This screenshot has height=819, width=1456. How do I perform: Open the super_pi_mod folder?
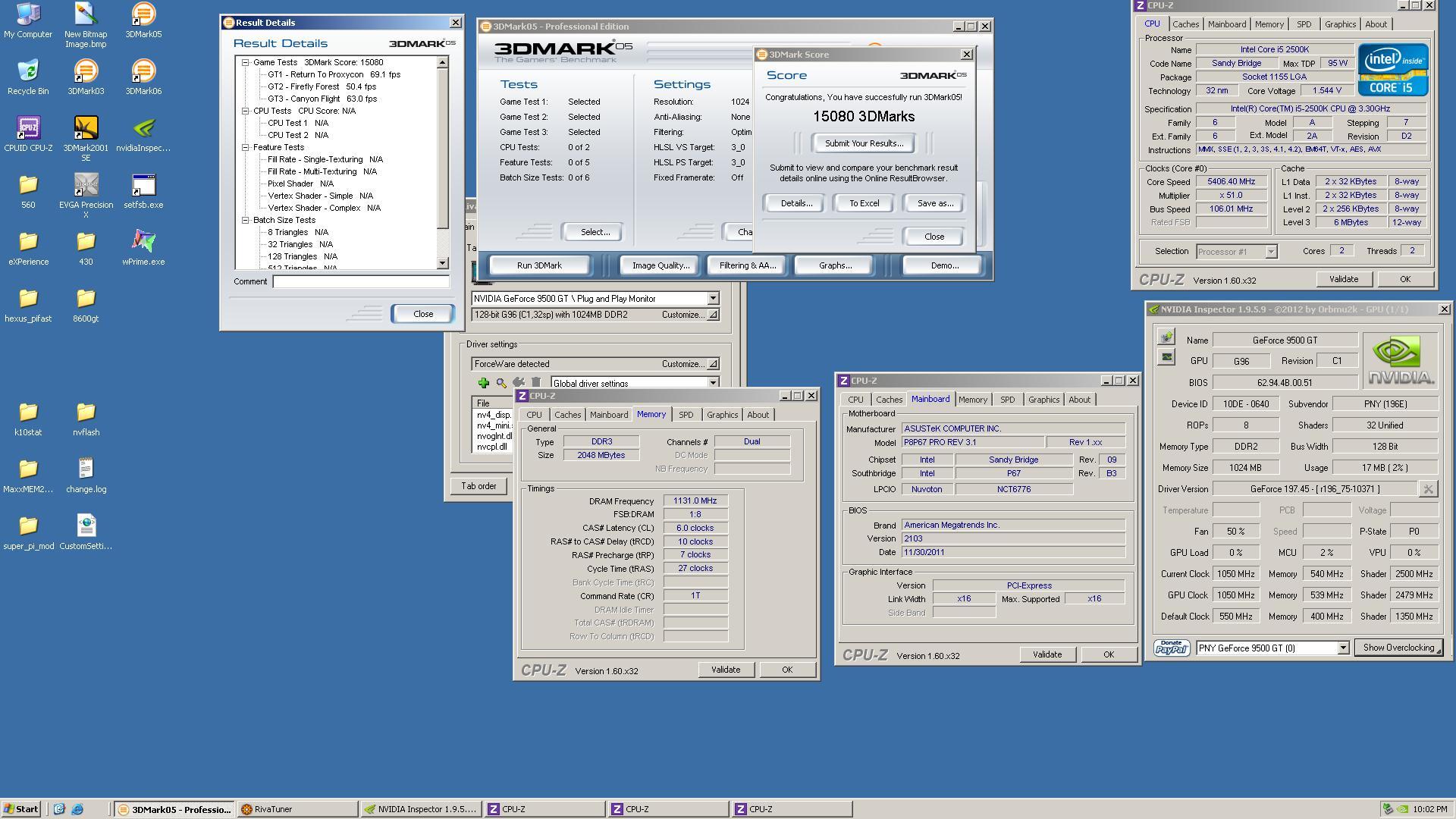(x=28, y=532)
